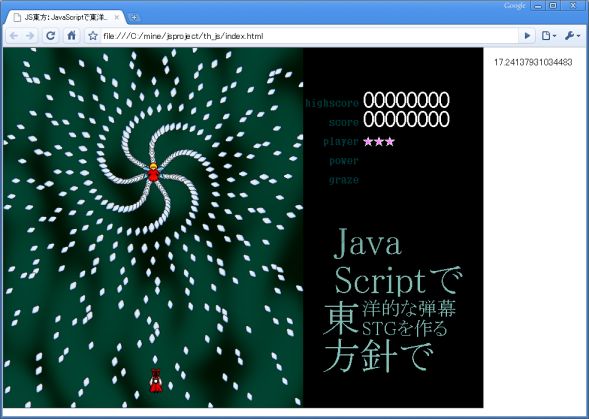
Task: Click the '方針で' text
Action: (x=378, y=355)
